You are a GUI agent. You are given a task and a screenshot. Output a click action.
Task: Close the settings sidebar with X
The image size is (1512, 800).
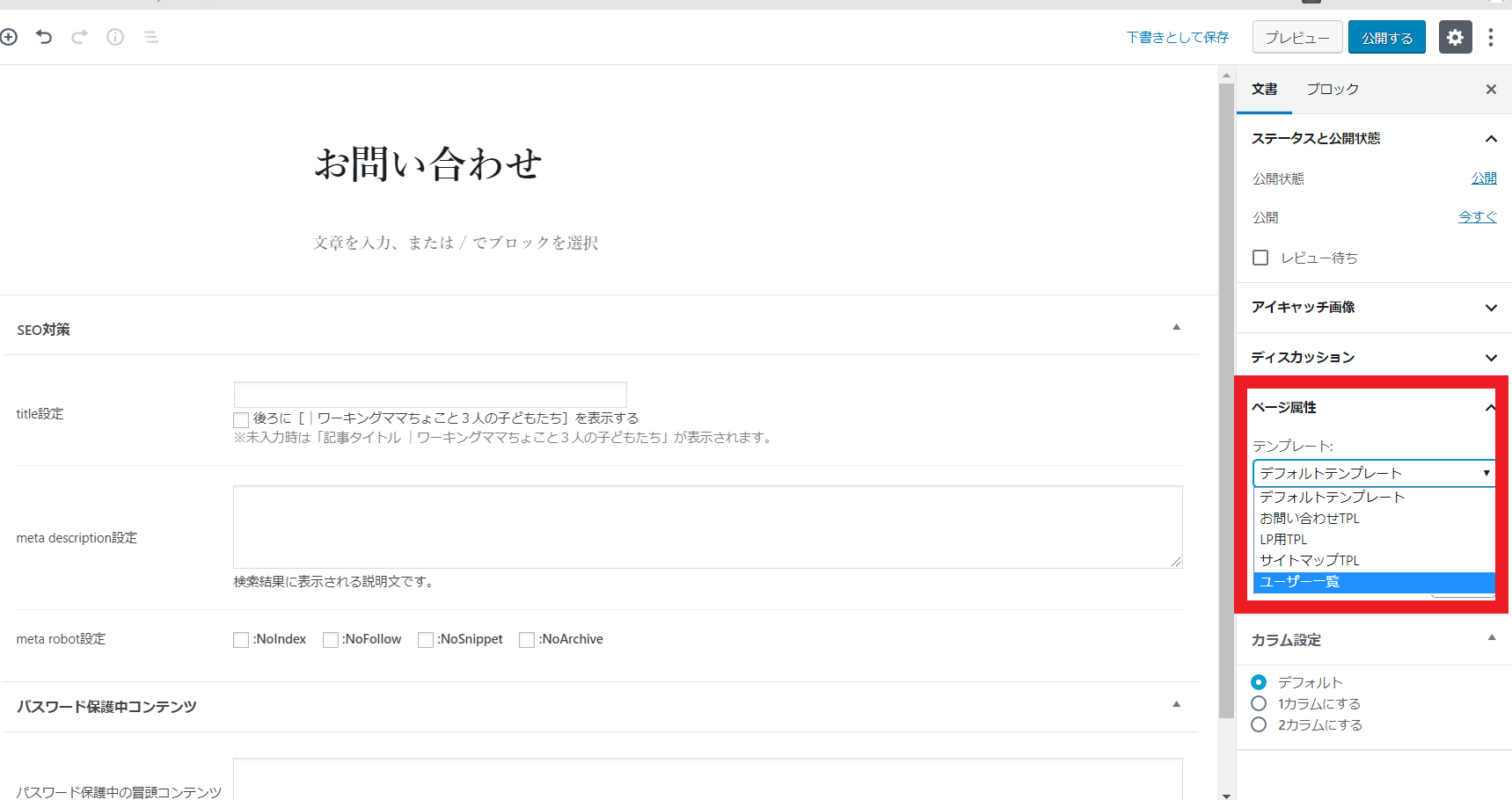(x=1491, y=90)
